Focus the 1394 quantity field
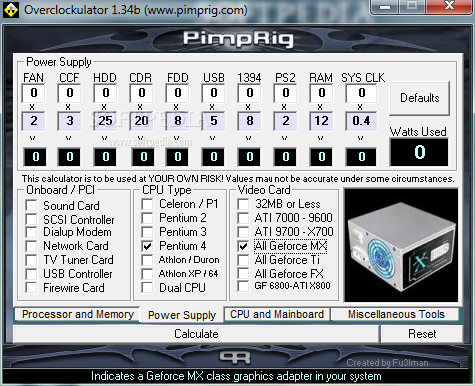Viewport: 475px width, 386px height. pyautogui.click(x=250, y=93)
